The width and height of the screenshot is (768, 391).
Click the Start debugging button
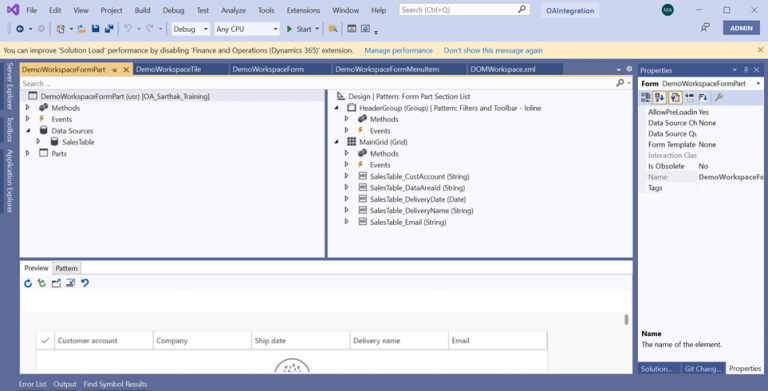[x=299, y=29]
